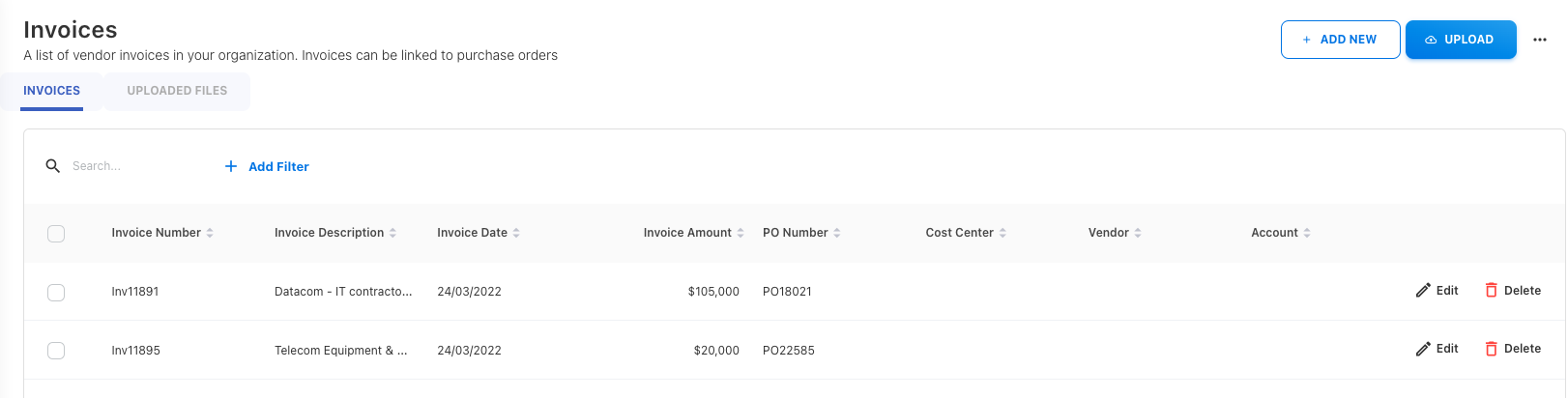Viewport: 1568px width, 398px height.
Task: Click the trash icon for Inv11895
Action: point(1491,349)
